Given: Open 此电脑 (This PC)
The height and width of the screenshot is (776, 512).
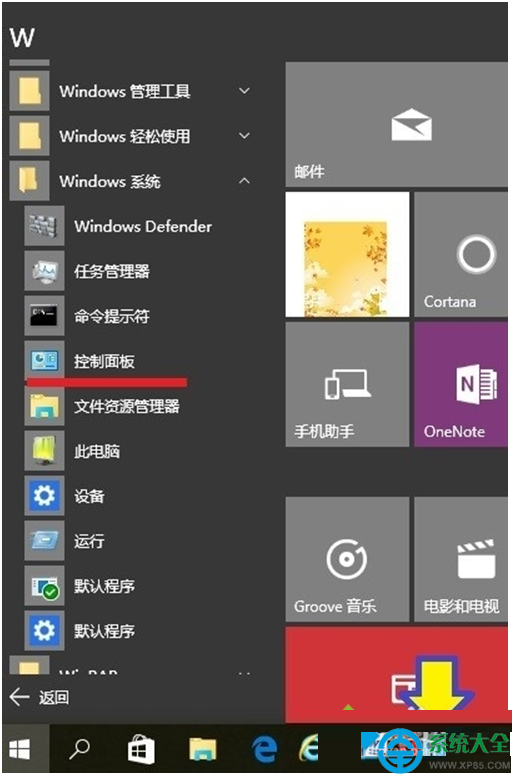Looking at the screenshot, I should click(134, 451).
